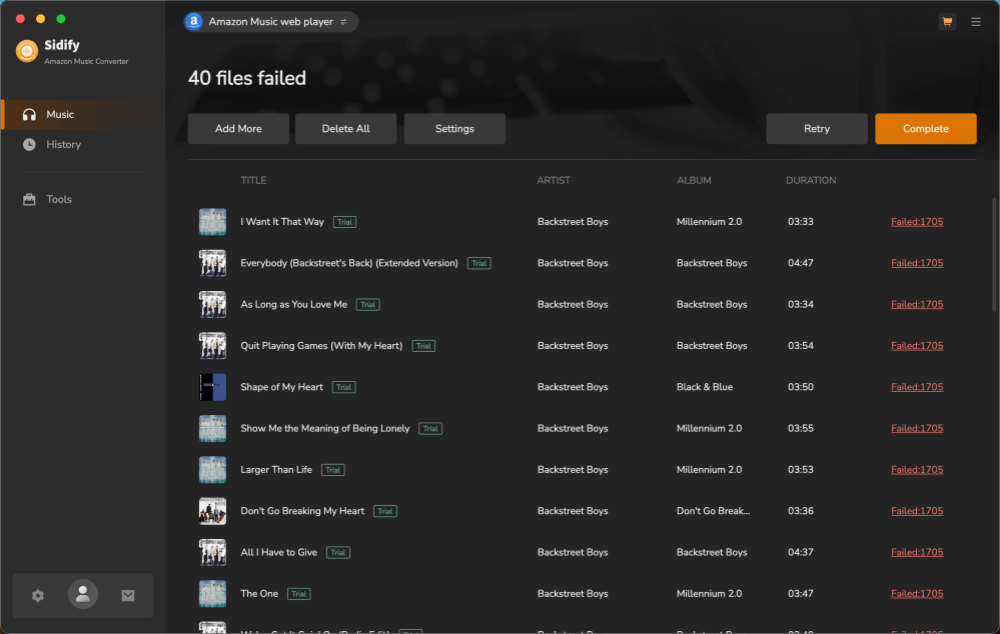Click Trial badge next to I Want It That Way
1000x634 pixels.
click(x=344, y=222)
